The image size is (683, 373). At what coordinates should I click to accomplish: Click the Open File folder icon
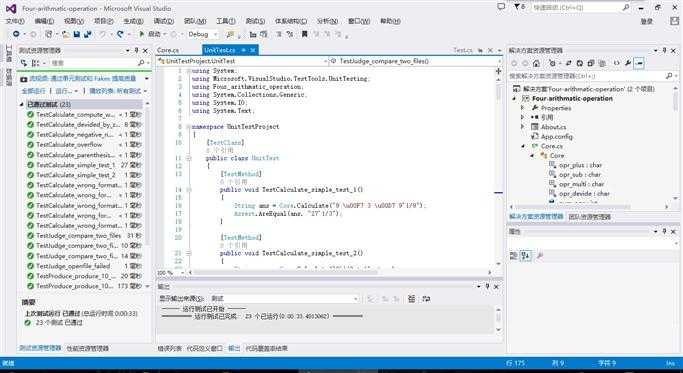pos(66,34)
